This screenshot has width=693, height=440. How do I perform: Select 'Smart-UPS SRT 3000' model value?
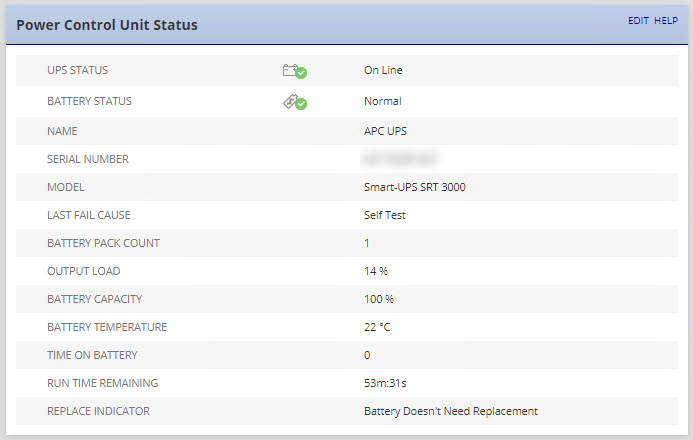[415, 187]
